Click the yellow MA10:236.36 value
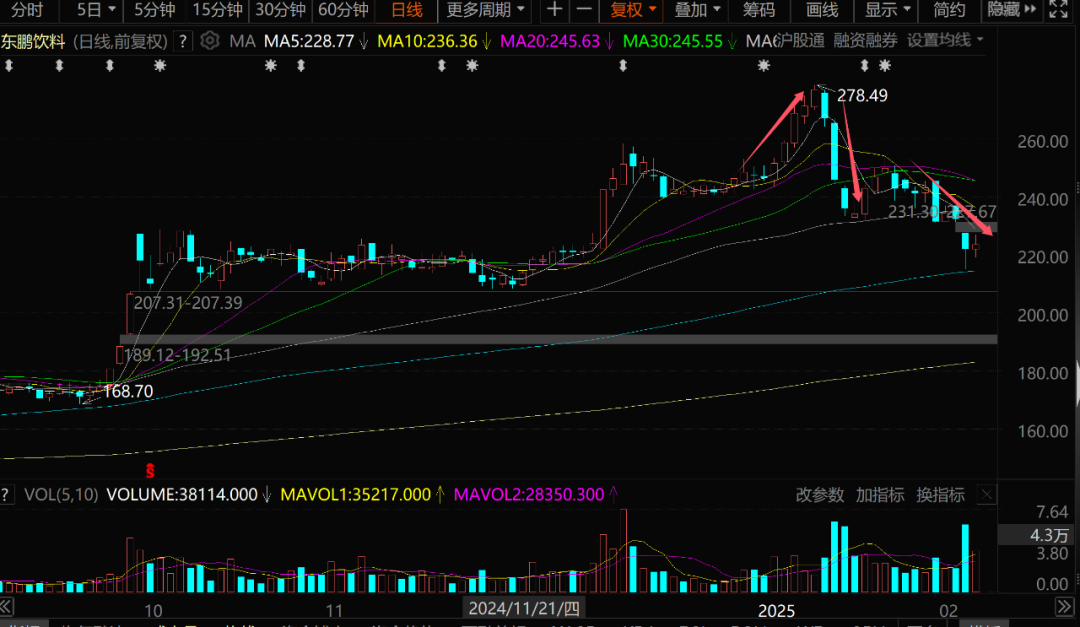 point(428,41)
